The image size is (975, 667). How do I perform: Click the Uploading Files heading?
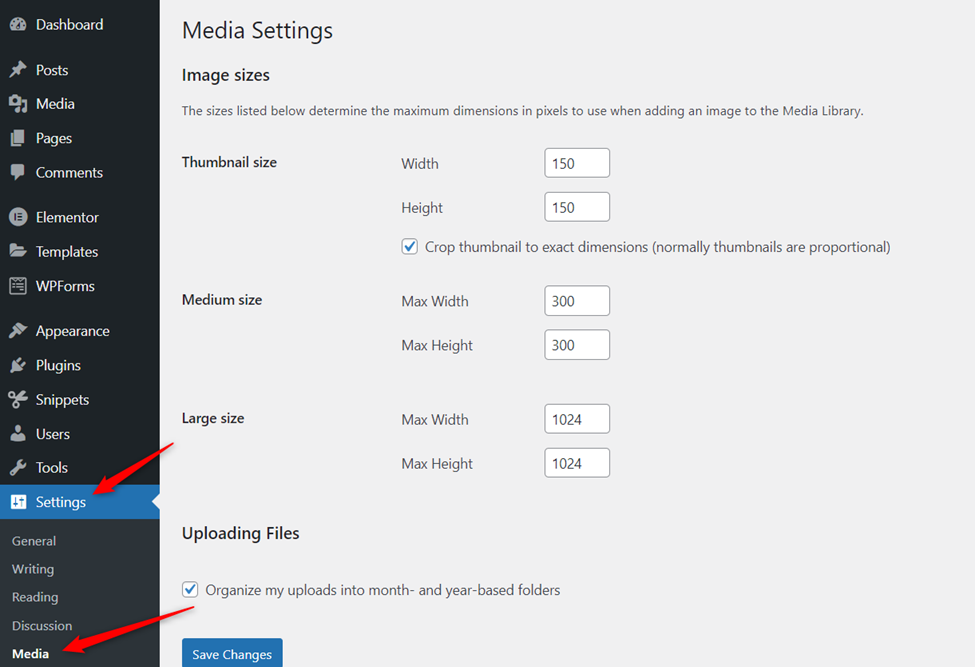coord(240,533)
